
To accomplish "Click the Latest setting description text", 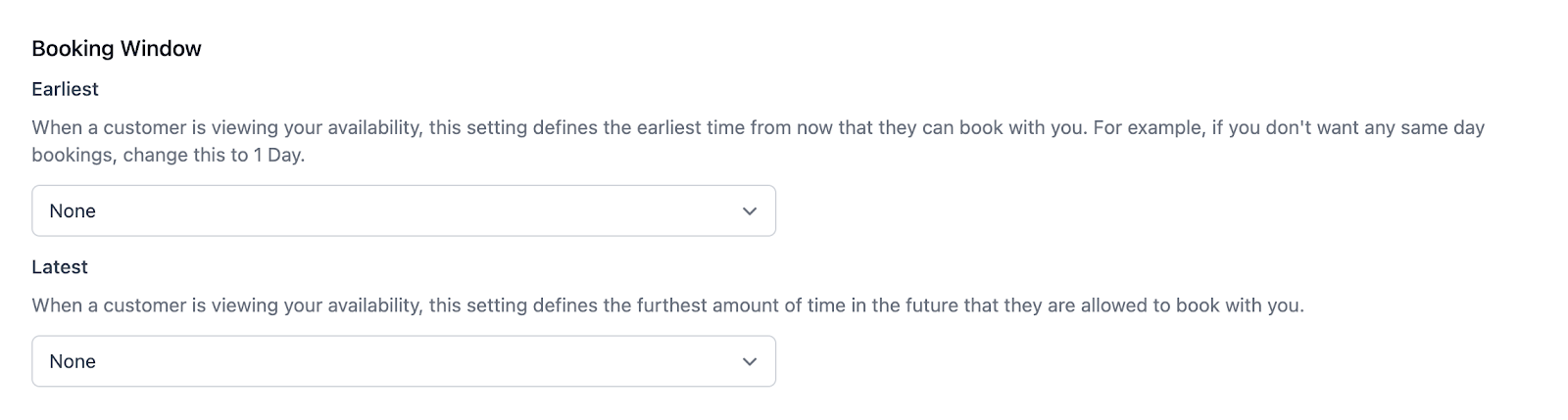I will pyautogui.click(x=666, y=305).
